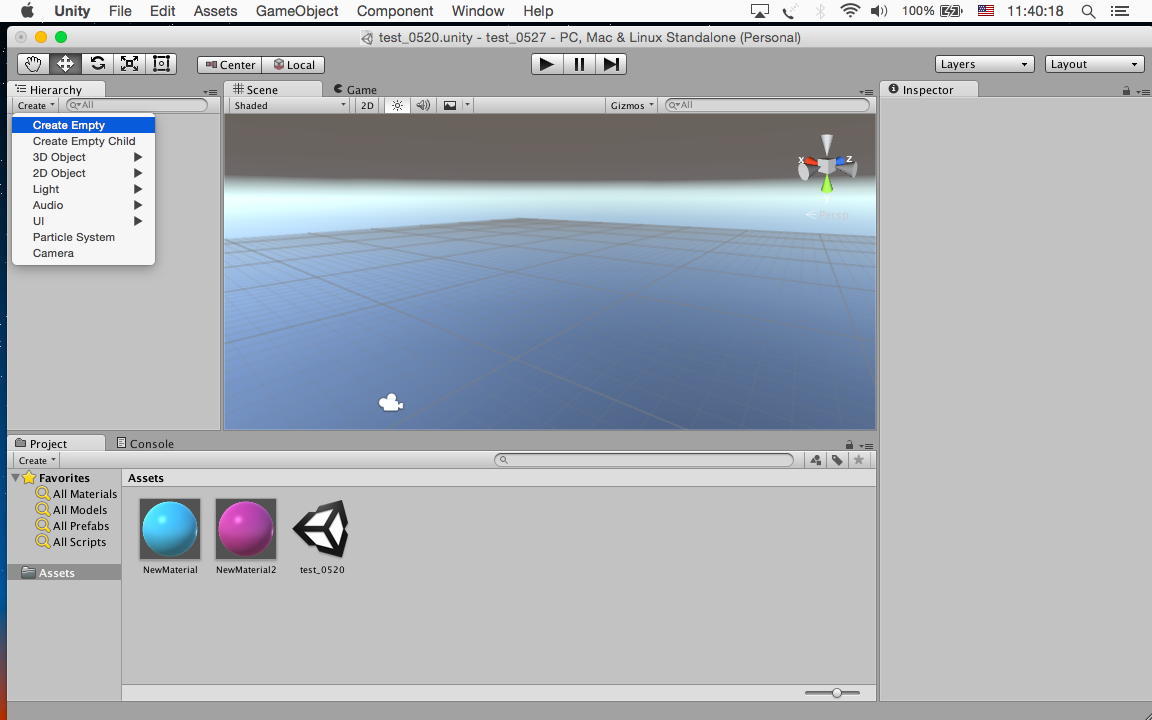Choose Create Empty Child
This screenshot has height=720, width=1152.
pyautogui.click(x=84, y=141)
